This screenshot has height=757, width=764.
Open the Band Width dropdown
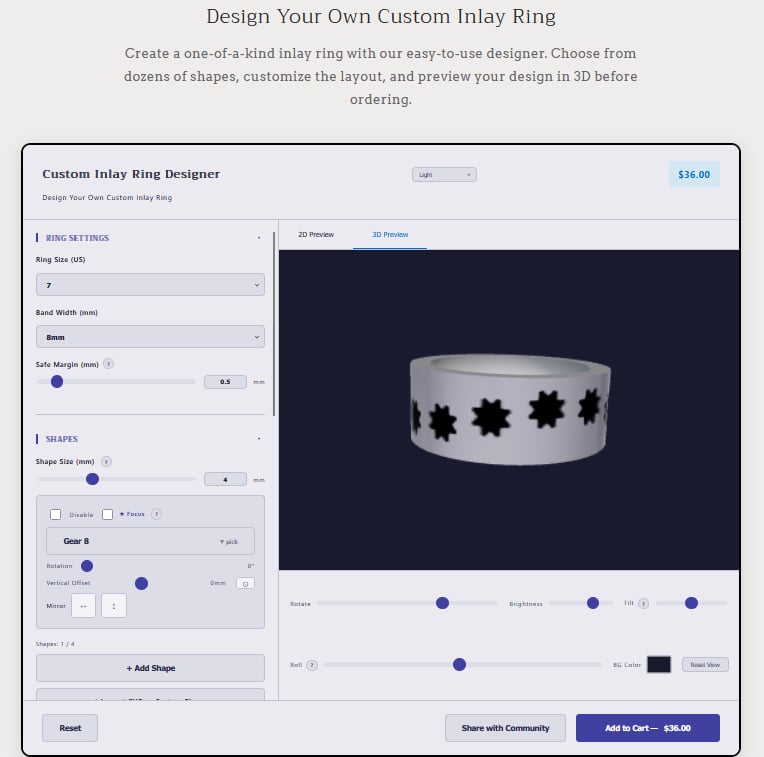(150, 338)
